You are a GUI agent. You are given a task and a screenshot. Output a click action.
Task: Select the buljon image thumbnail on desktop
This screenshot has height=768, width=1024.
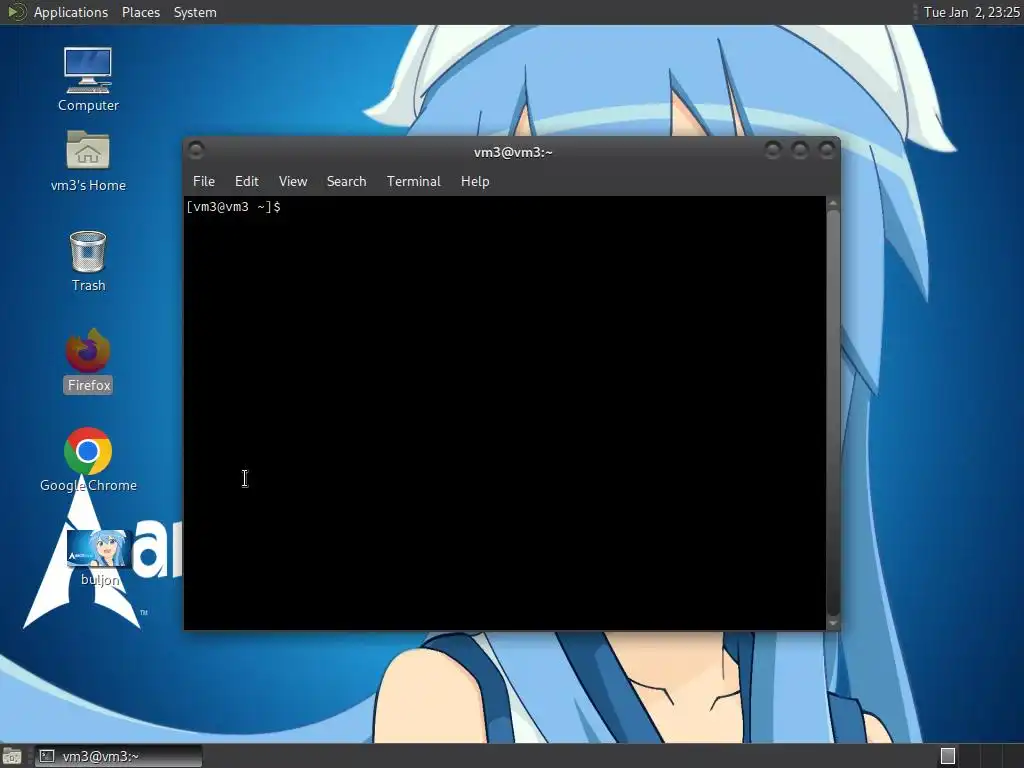99,549
